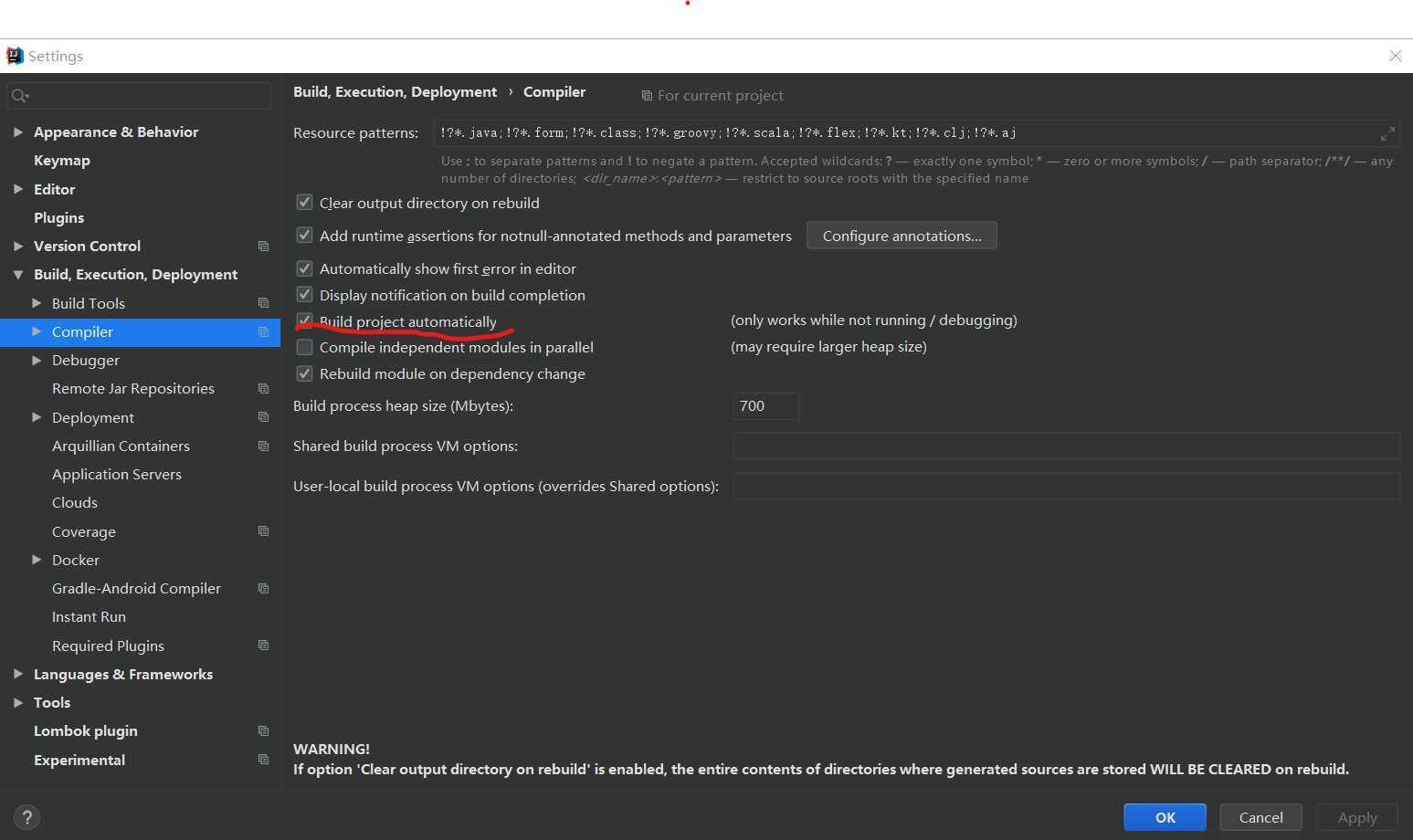Expand the Version Control arrow
Viewport: 1413px width, 840px height.
point(18,246)
